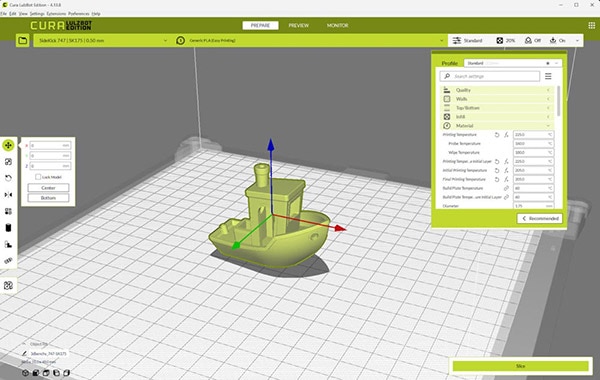Click the Wipe Temperature value field

coord(533,152)
